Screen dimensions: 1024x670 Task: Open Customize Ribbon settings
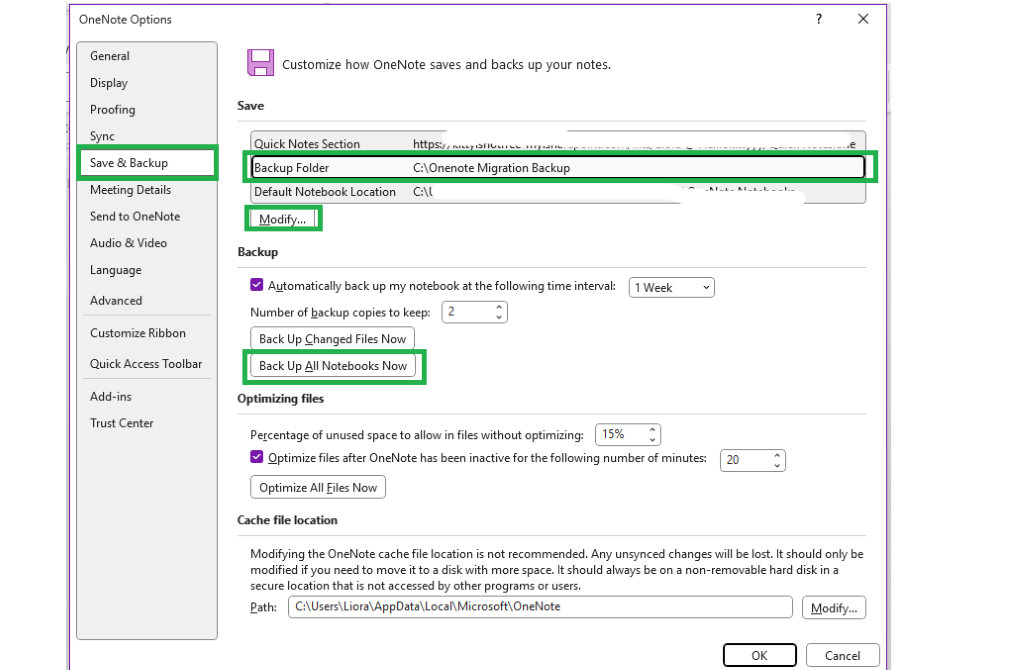138,333
